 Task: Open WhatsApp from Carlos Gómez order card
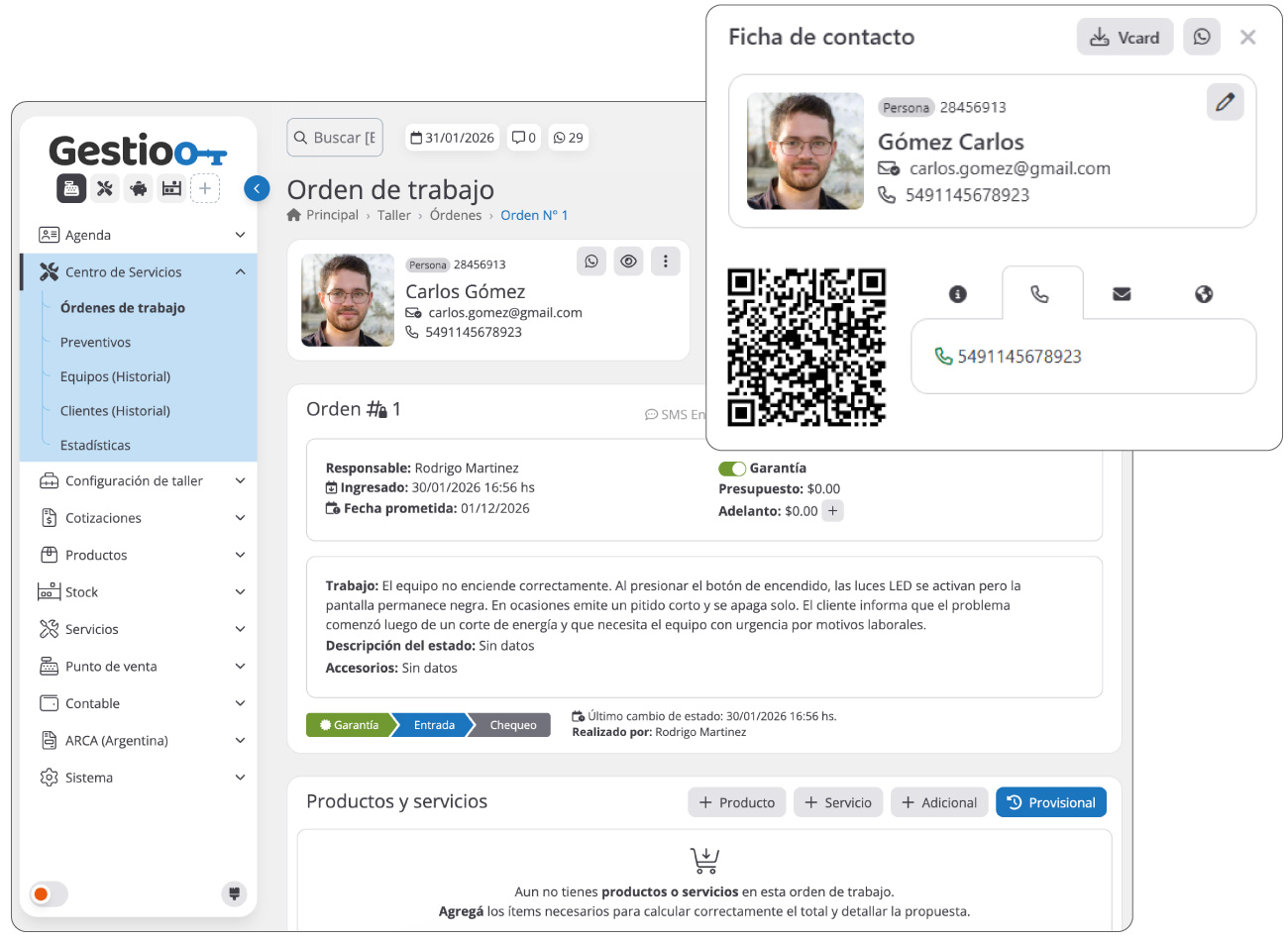click(591, 261)
